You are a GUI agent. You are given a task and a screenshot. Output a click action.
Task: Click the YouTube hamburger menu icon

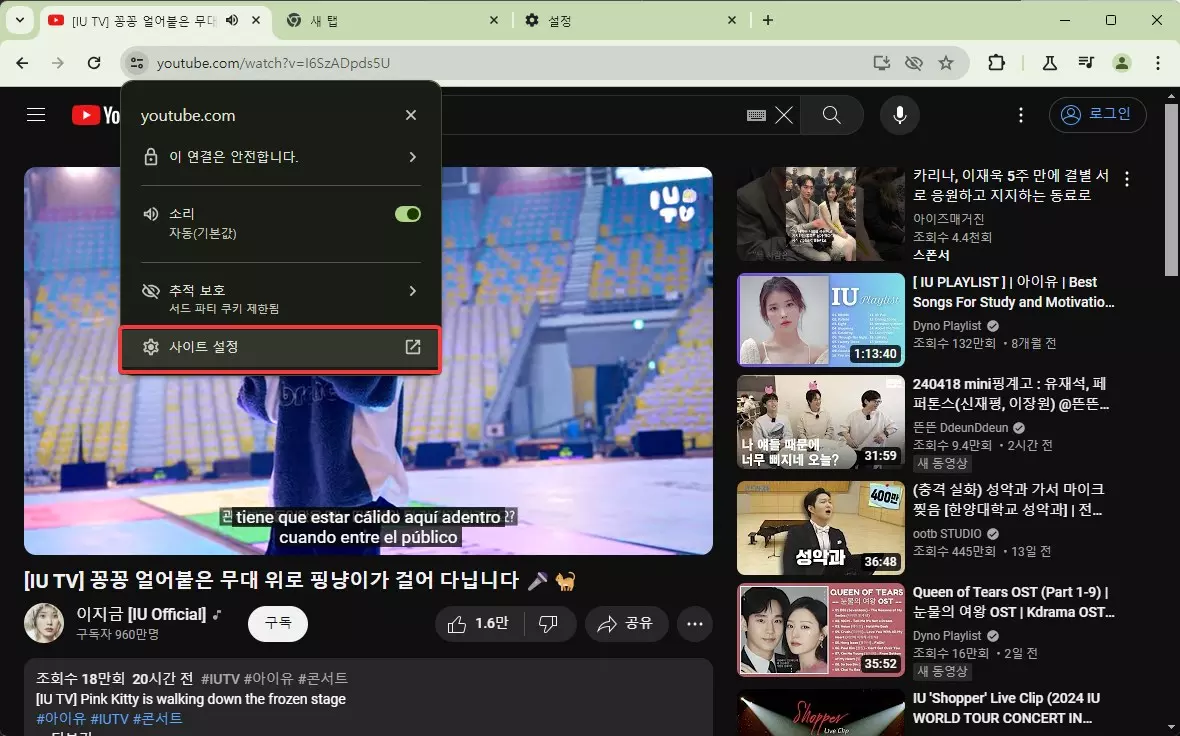[x=36, y=114]
